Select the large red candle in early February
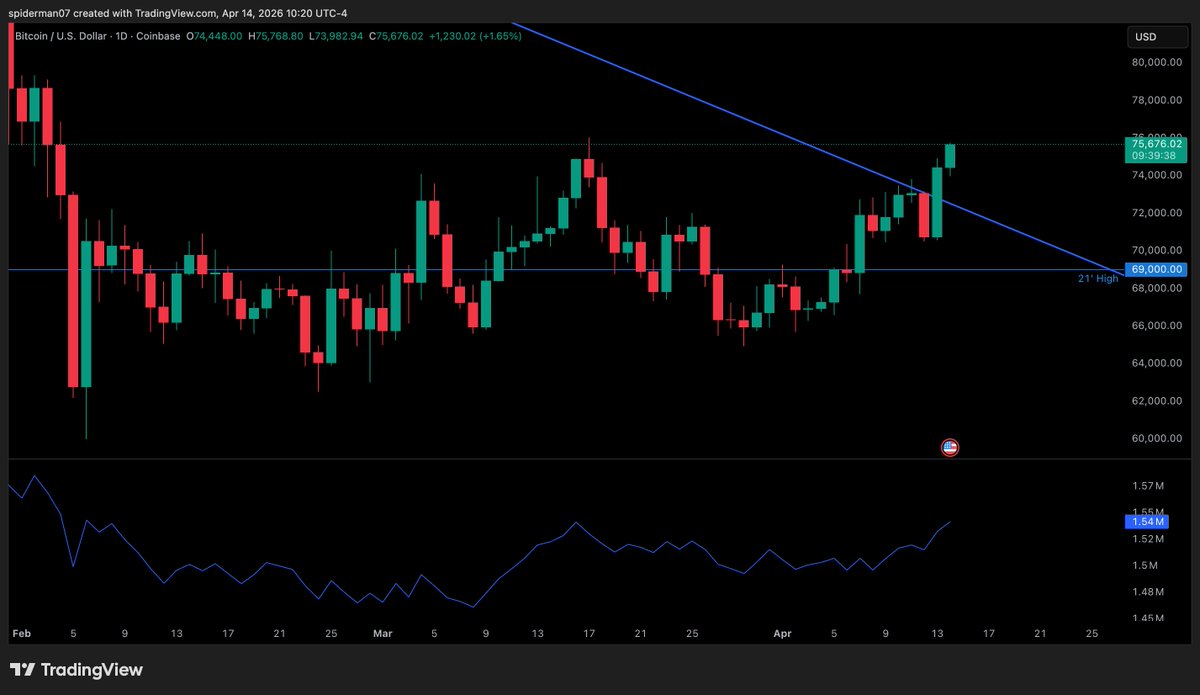Screen dimensions: 1200x695 tap(73, 290)
